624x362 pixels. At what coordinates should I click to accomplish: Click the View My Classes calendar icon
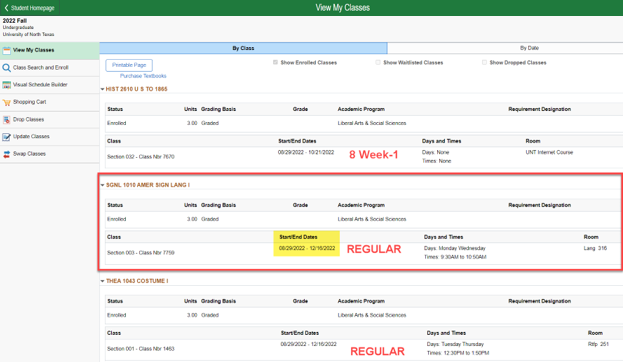tap(6, 51)
